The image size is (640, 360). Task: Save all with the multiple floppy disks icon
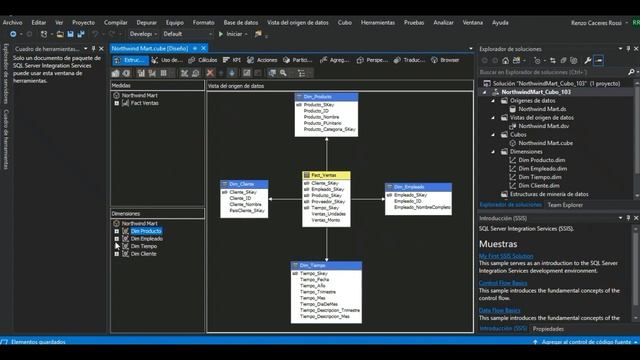point(81,34)
